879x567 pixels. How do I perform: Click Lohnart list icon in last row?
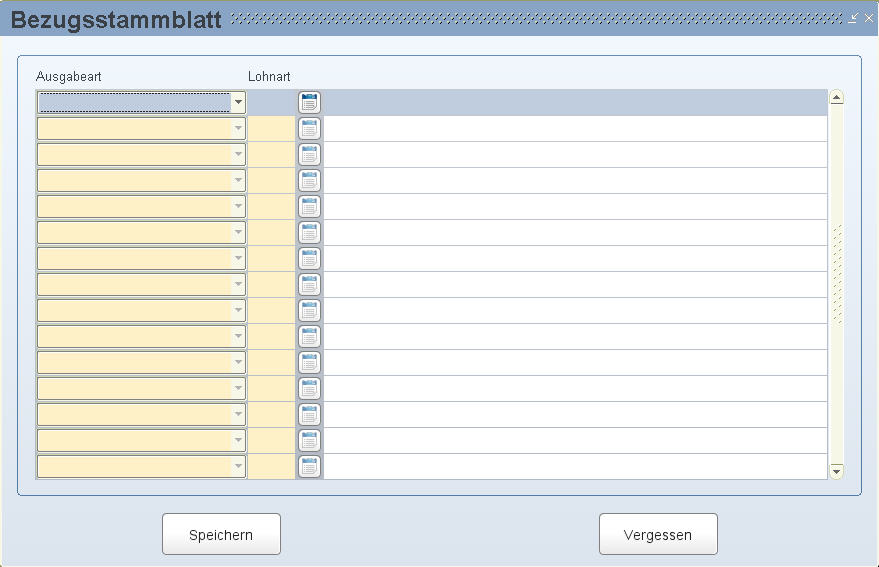tap(309, 467)
